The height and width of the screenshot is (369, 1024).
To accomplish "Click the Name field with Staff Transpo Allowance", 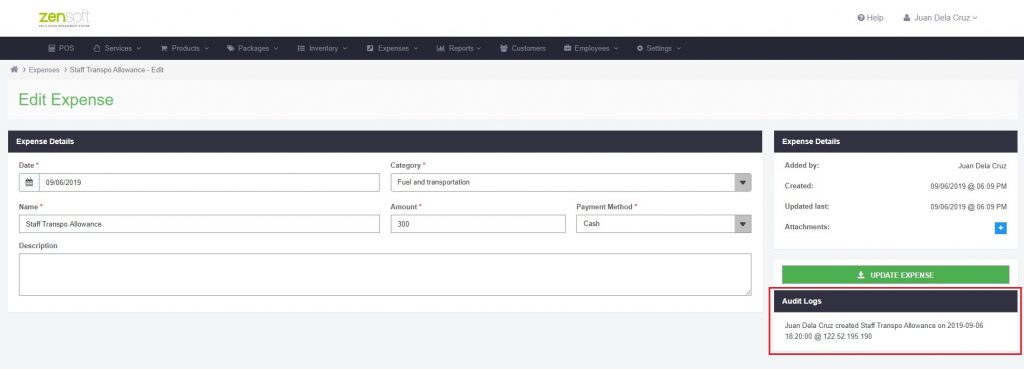I will pos(199,223).
